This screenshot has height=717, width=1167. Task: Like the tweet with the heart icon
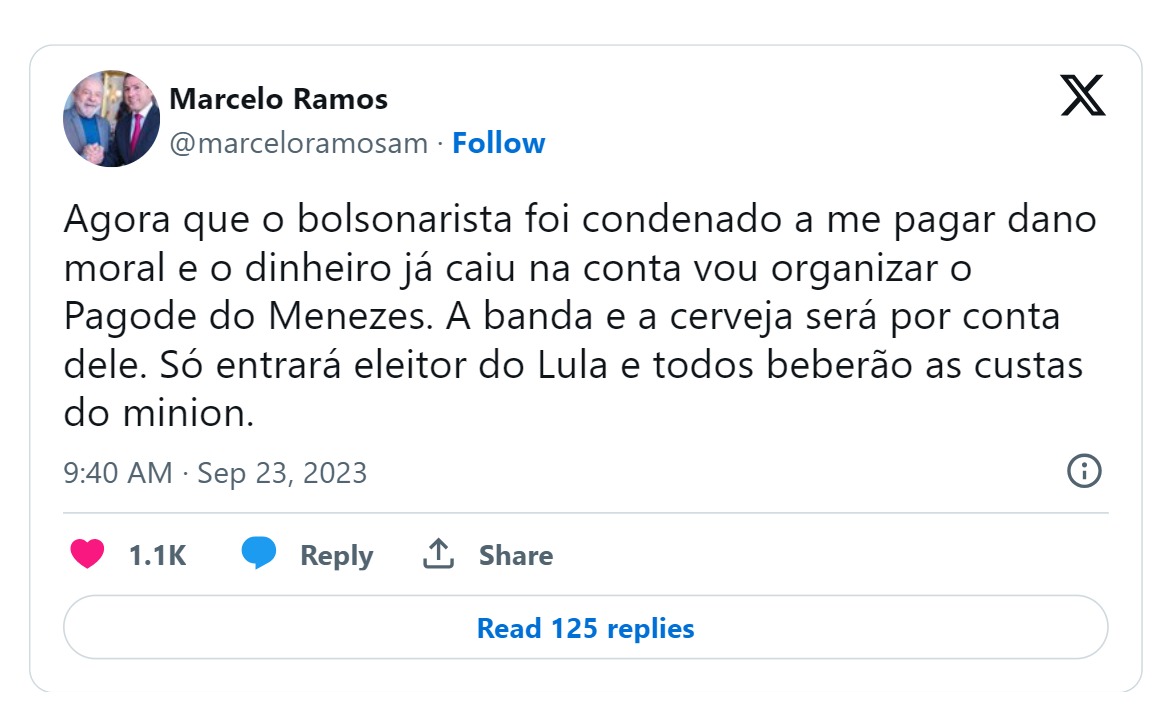tap(87, 554)
